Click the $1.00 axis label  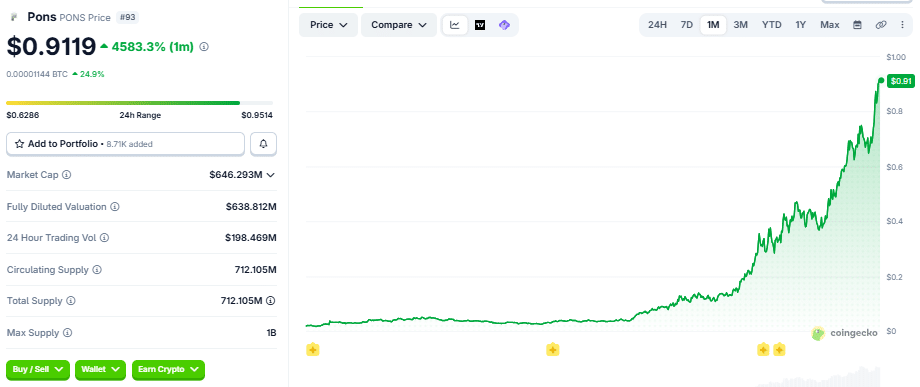(x=897, y=57)
